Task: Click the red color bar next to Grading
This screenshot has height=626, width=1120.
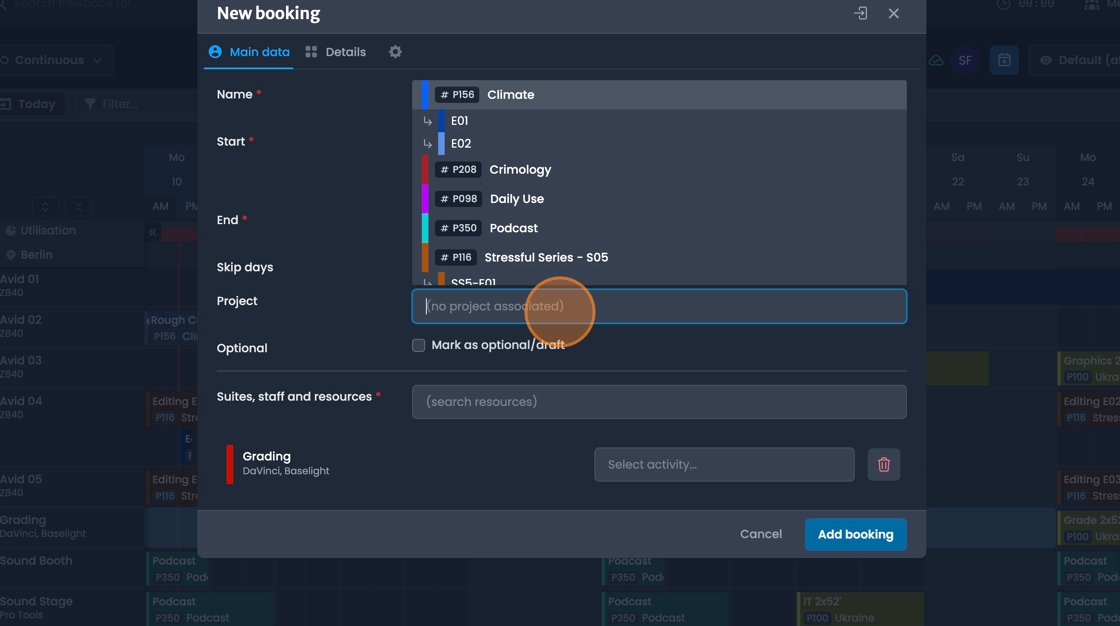Action: tap(230, 464)
